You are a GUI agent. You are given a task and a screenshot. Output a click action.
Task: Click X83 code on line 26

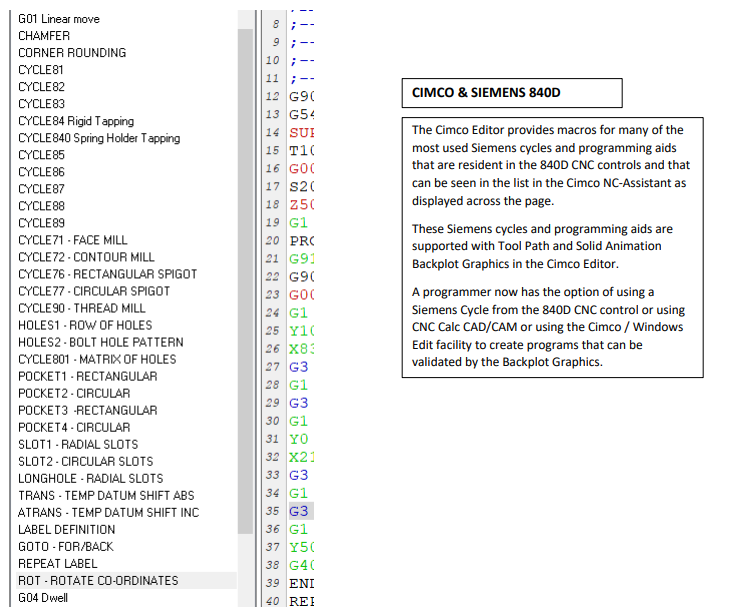pyautogui.click(x=301, y=348)
